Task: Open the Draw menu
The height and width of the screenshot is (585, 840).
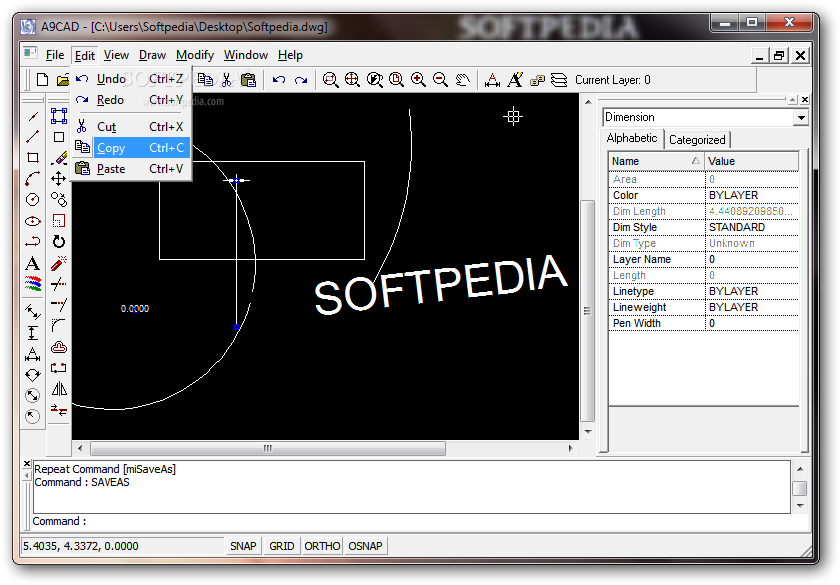Action: point(152,55)
